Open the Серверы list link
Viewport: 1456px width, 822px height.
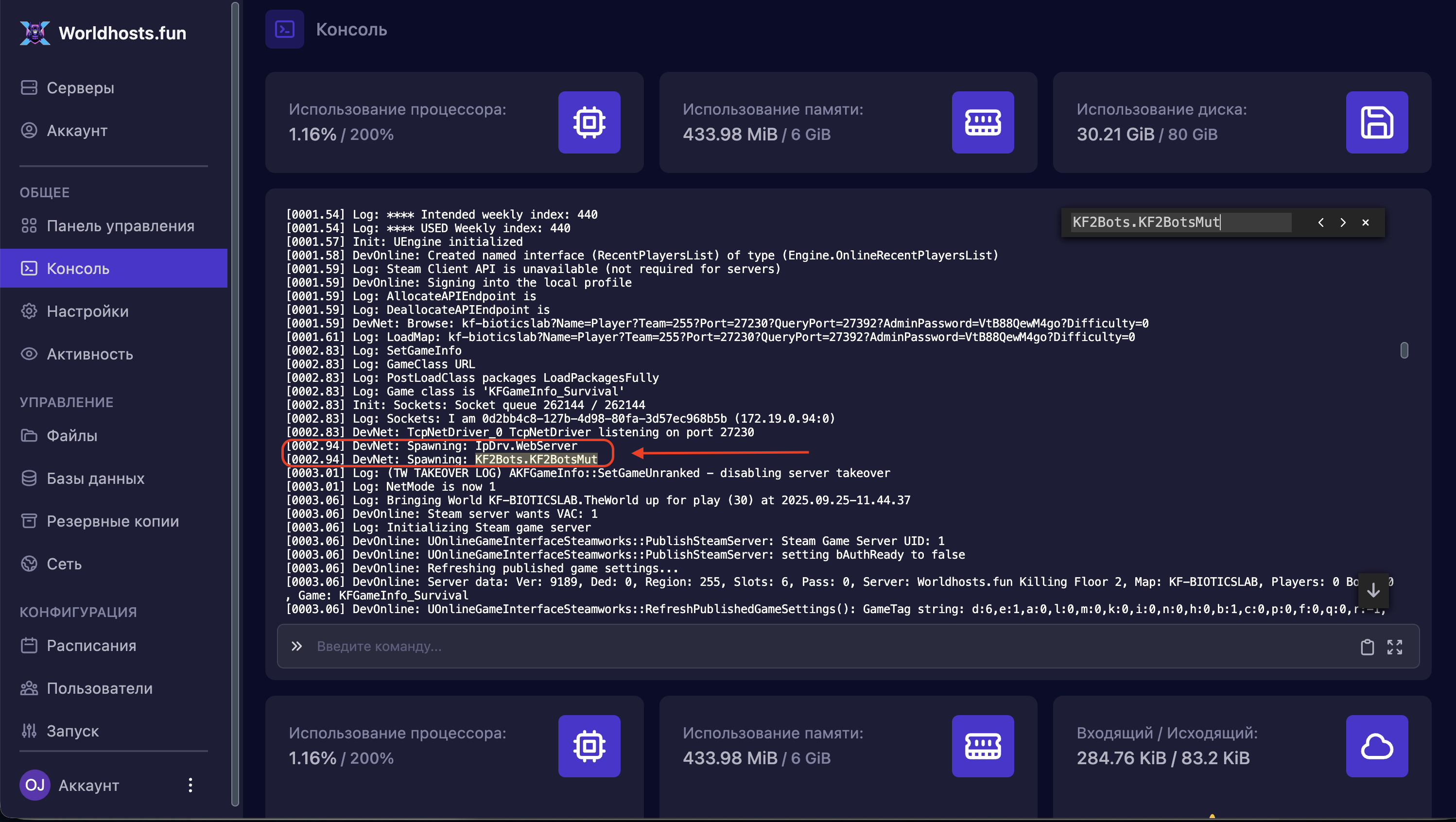click(x=80, y=87)
